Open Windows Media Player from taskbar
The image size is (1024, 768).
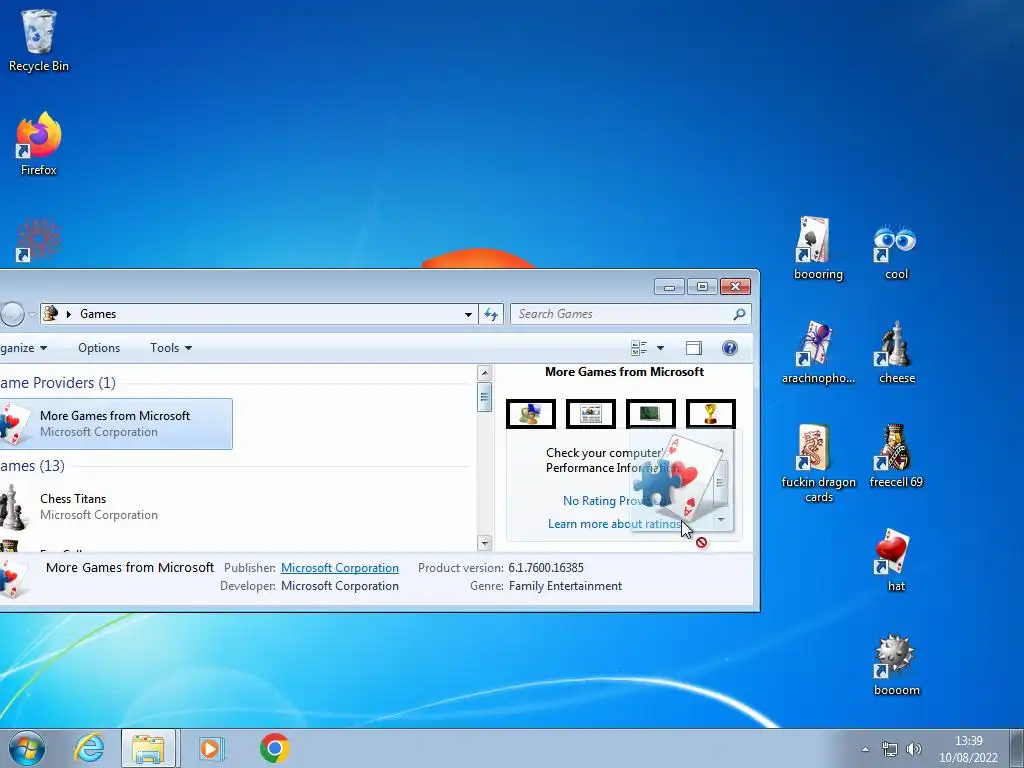pyautogui.click(x=211, y=748)
